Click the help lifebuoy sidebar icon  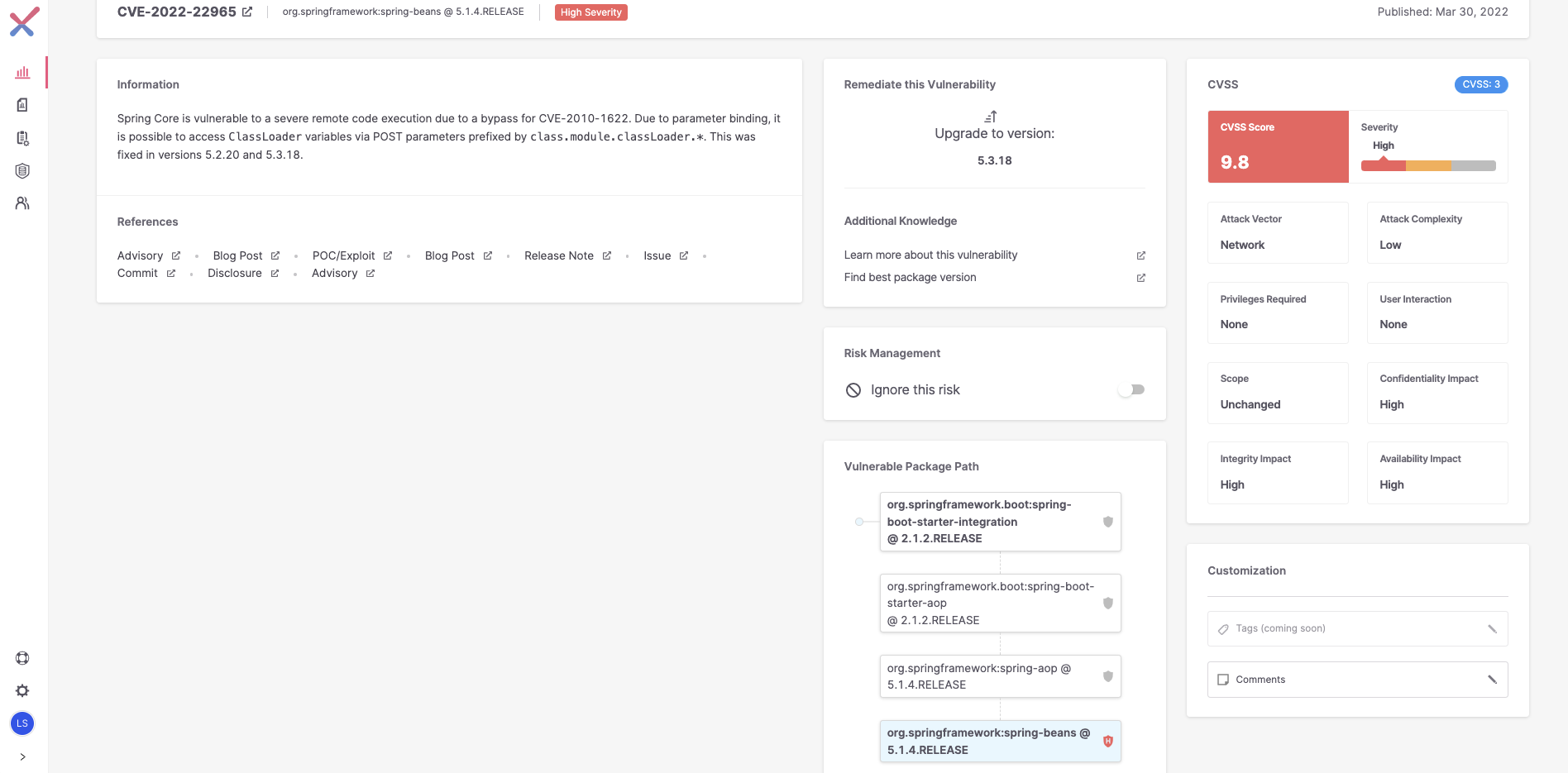(x=22, y=658)
